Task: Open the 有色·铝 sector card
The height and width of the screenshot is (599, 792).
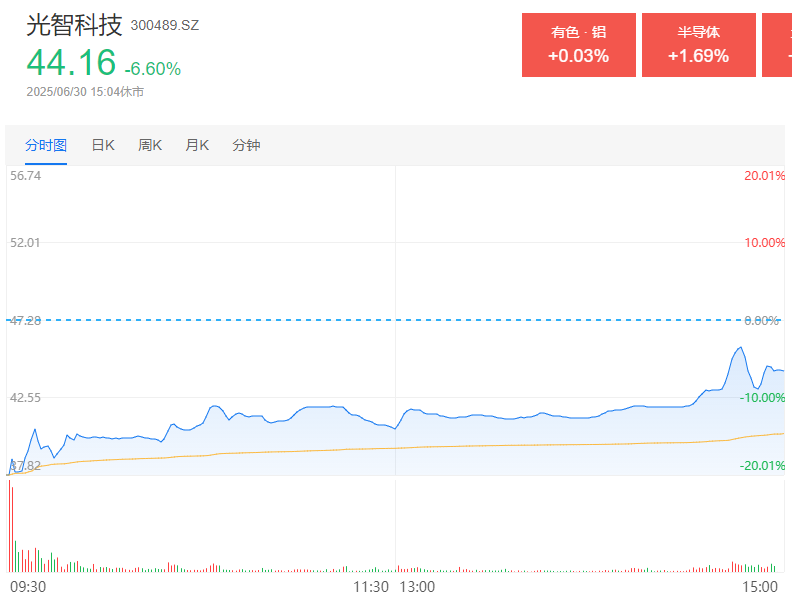Action: pos(578,45)
